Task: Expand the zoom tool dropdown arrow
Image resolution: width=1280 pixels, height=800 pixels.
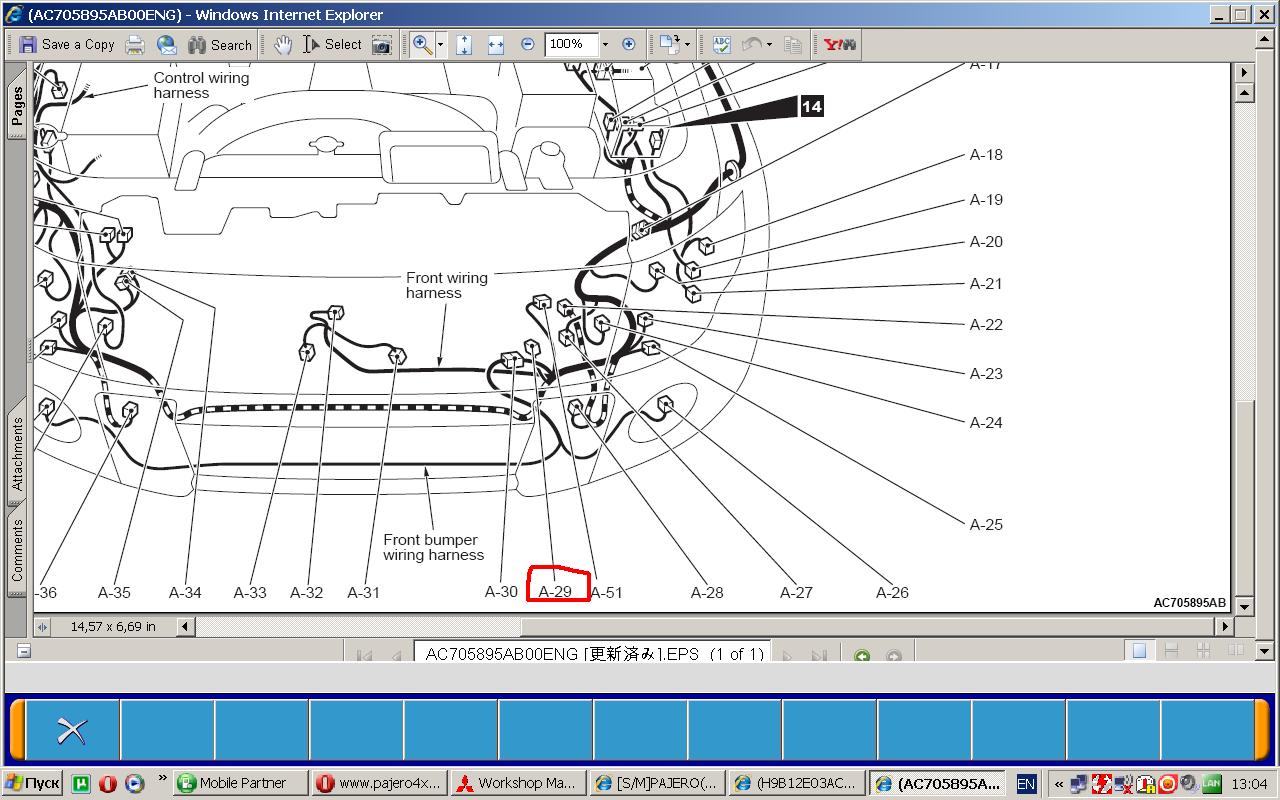Action: [441, 44]
